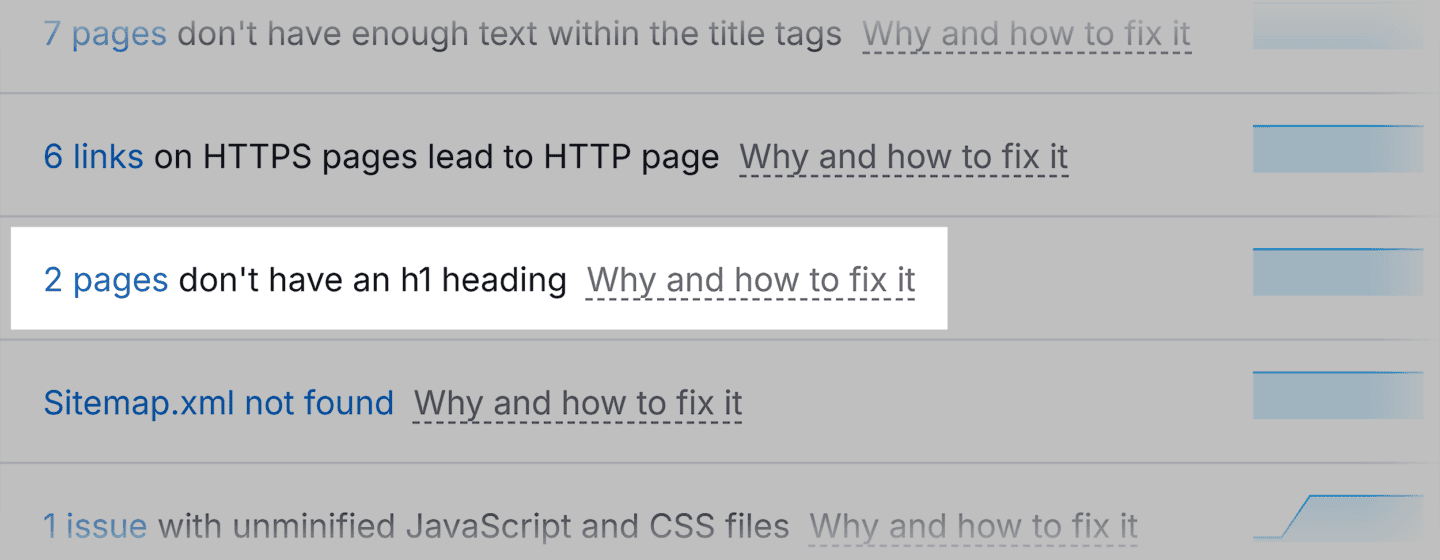
Task: Click 'Why and how to fix it' for title tags
Action: tap(1026, 34)
